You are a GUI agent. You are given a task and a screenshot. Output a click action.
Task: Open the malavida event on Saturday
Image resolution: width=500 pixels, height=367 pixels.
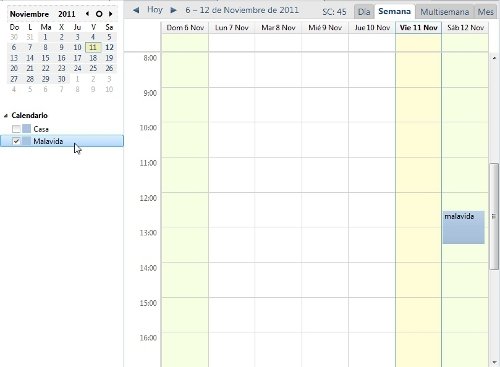coord(463,227)
